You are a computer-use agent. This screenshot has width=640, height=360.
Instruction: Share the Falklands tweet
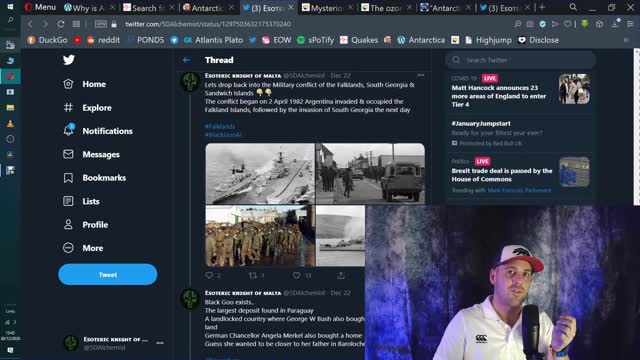(341, 276)
